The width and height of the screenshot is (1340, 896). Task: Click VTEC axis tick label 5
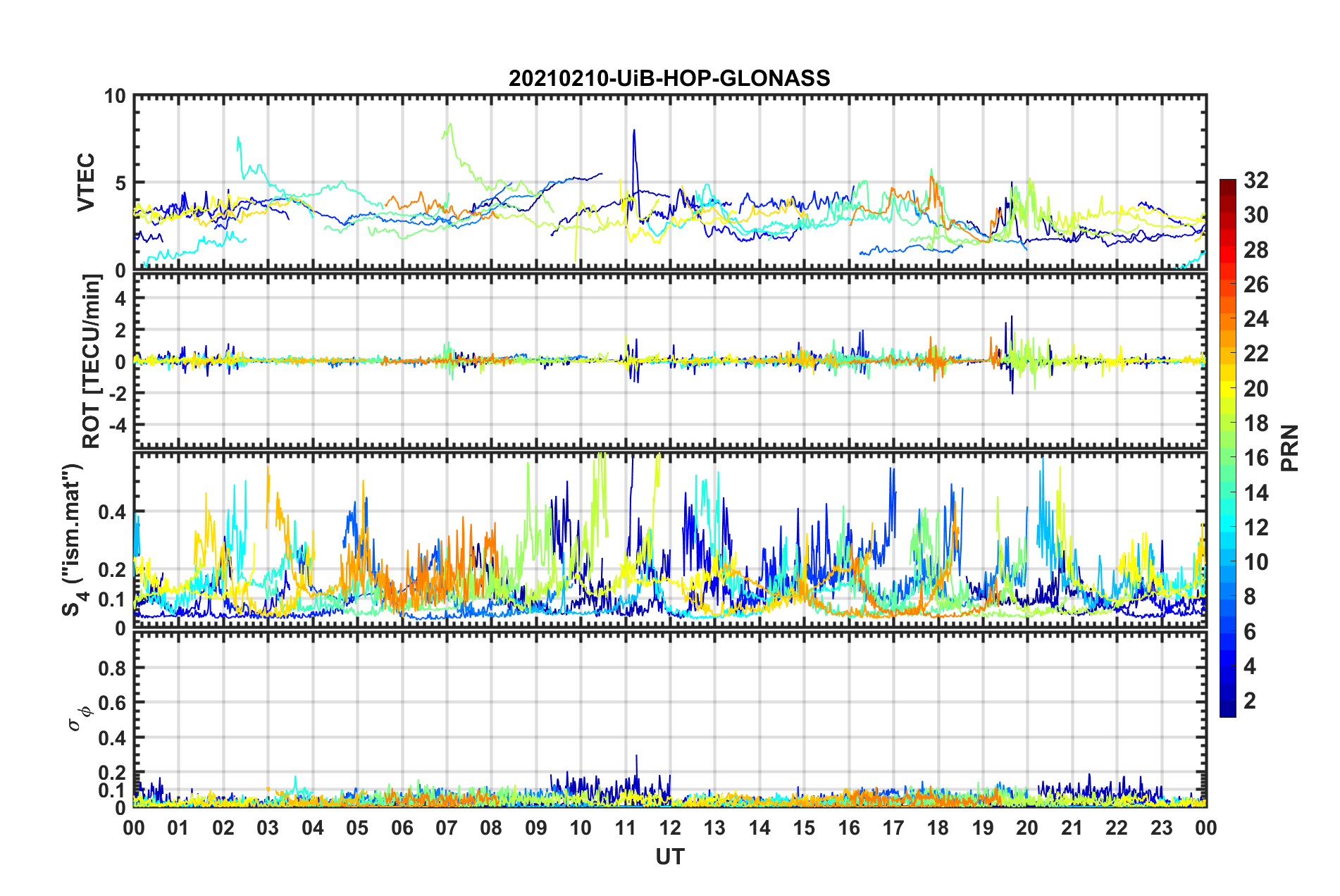[x=120, y=183]
